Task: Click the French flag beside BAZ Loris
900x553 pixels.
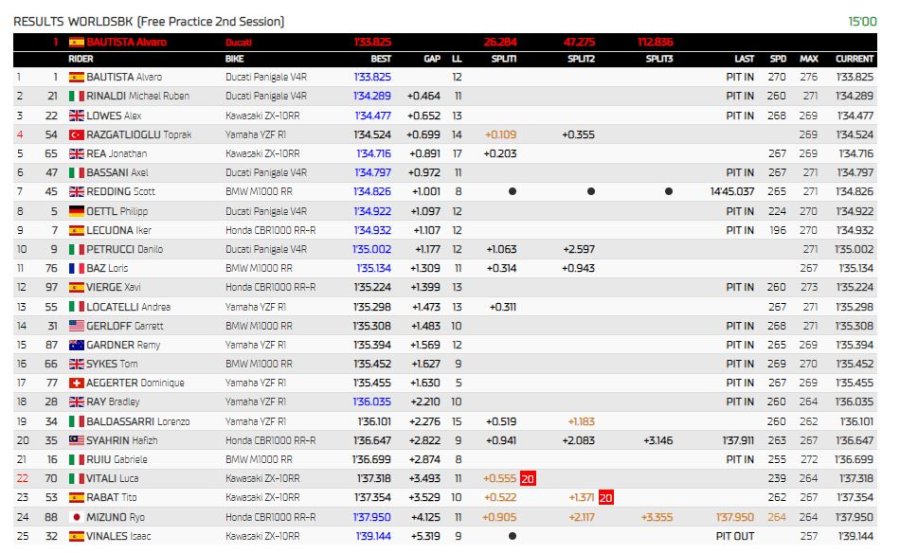Action: 76,268
